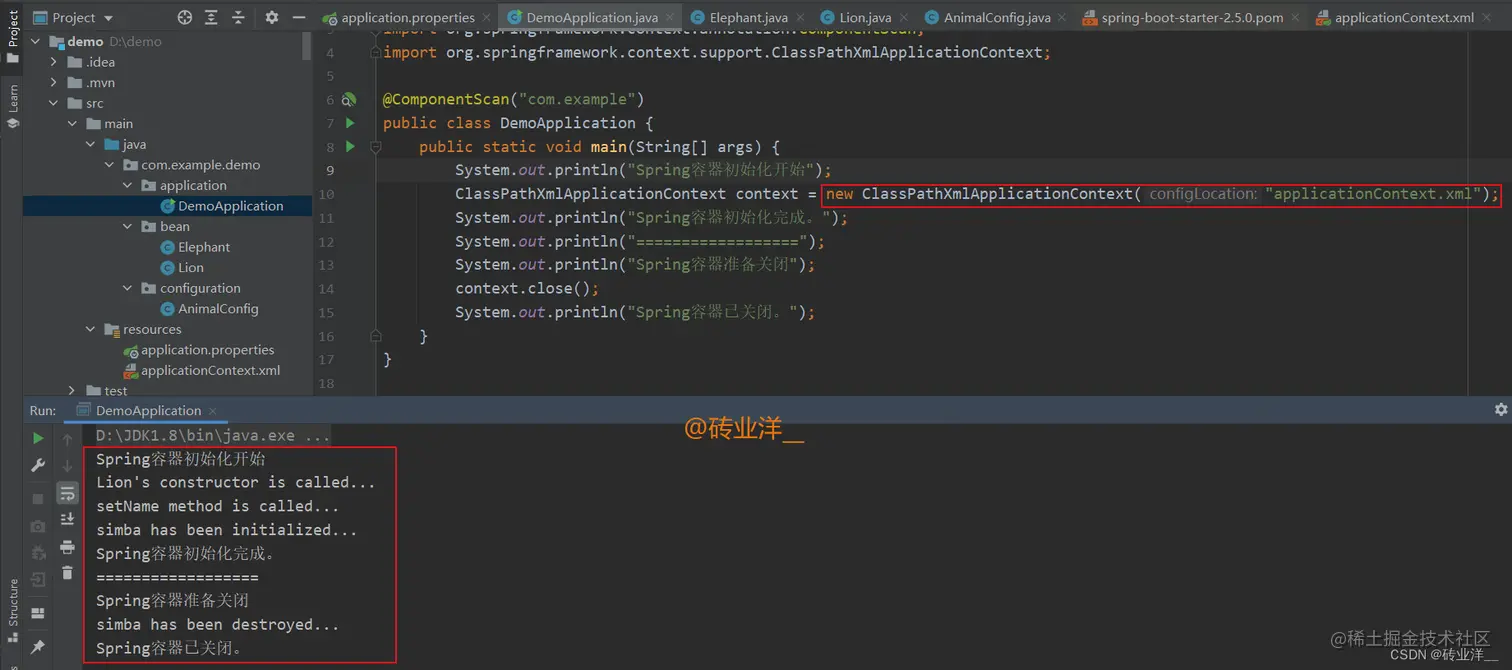
Task: Click the Pin Tab icon in Run panel
Action: click(x=38, y=647)
